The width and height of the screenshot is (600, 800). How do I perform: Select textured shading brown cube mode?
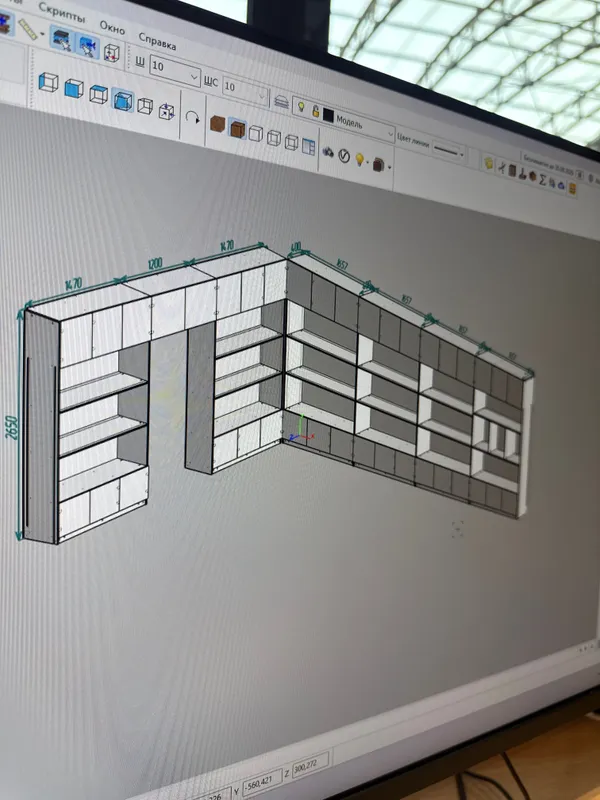tap(217, 124)
